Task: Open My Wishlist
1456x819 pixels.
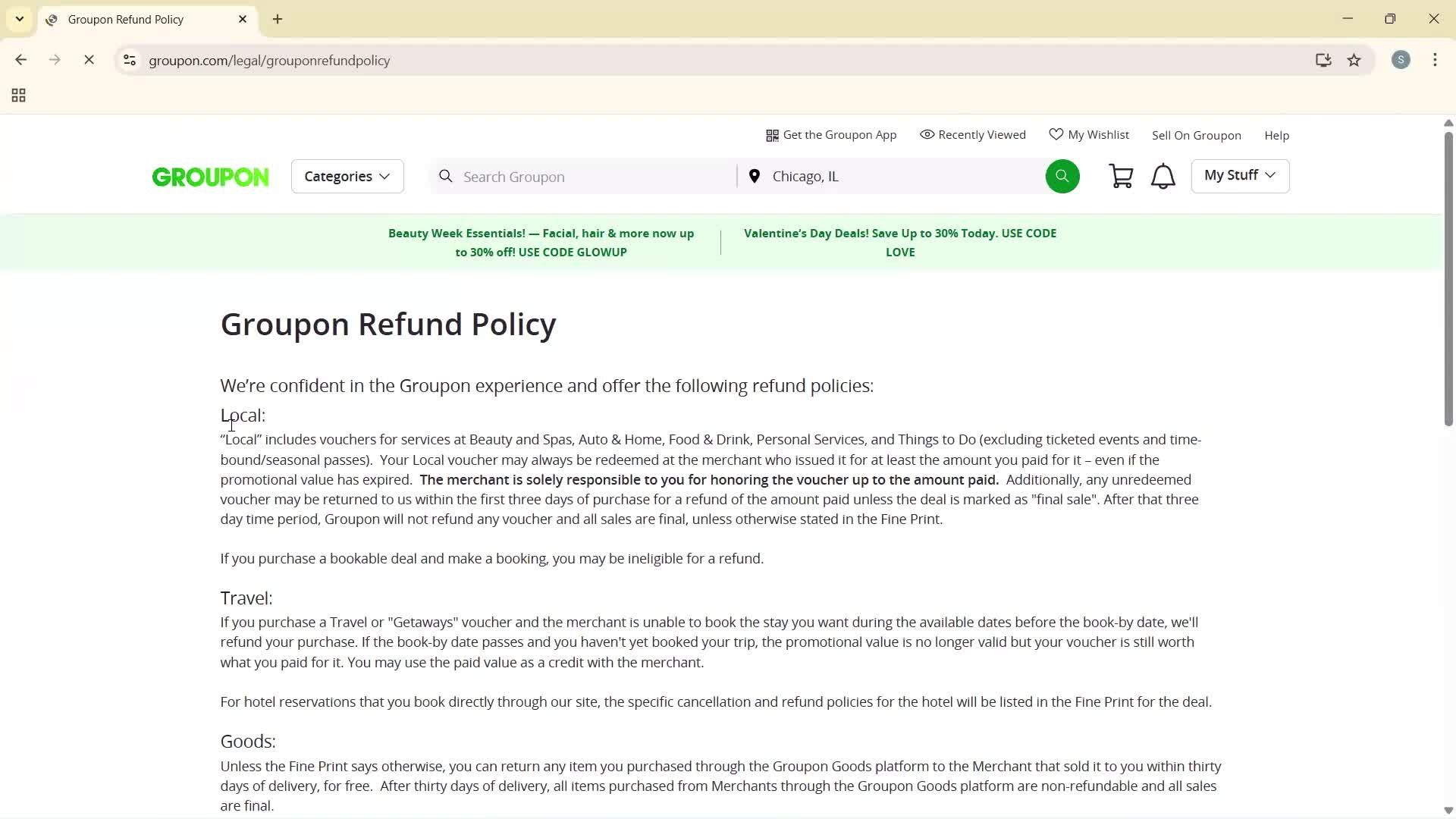Action: [x=1090, y=134]
